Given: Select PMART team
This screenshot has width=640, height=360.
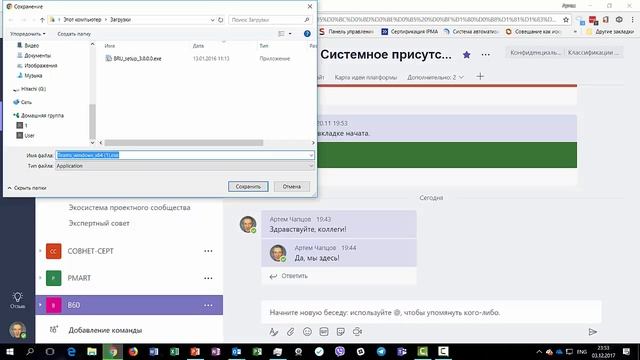Looking at the screenshot, I should [129, 278].
